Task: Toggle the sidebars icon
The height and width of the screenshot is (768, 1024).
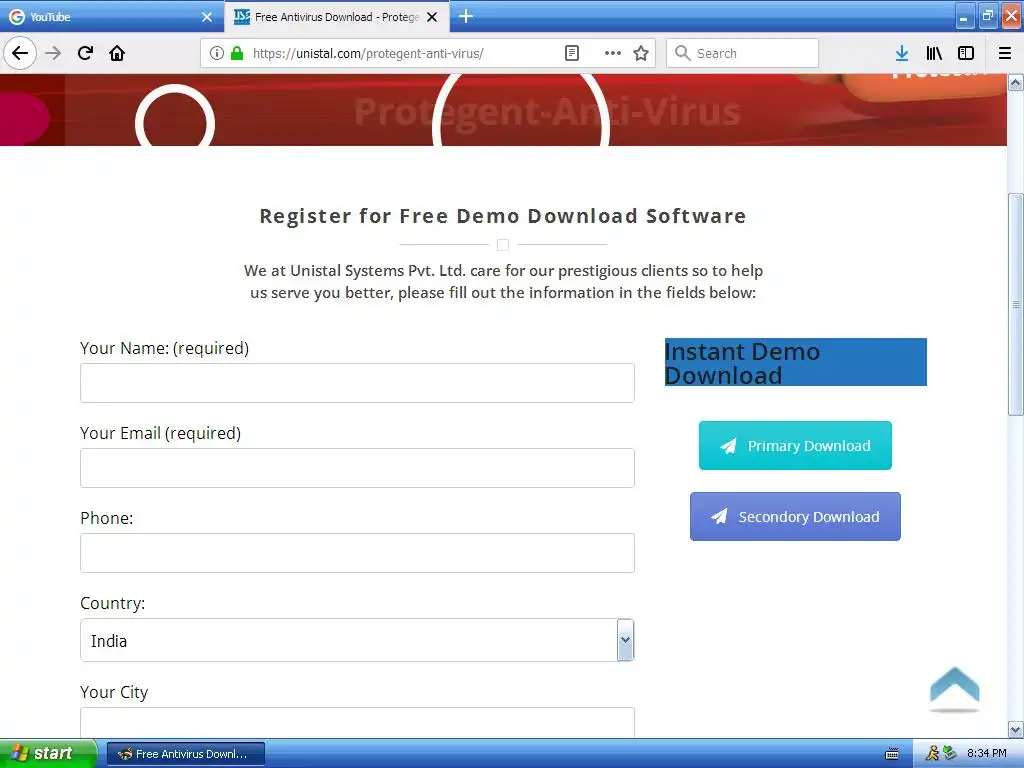Action: (x=966, y=53)
